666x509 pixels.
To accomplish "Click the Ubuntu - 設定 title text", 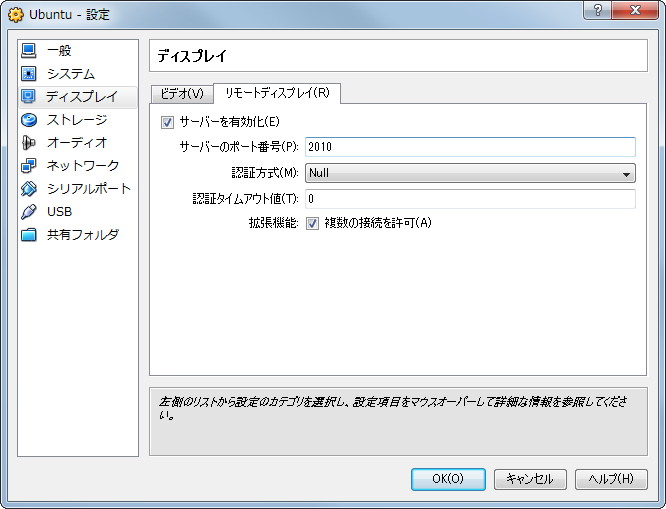I will [69, 15].
